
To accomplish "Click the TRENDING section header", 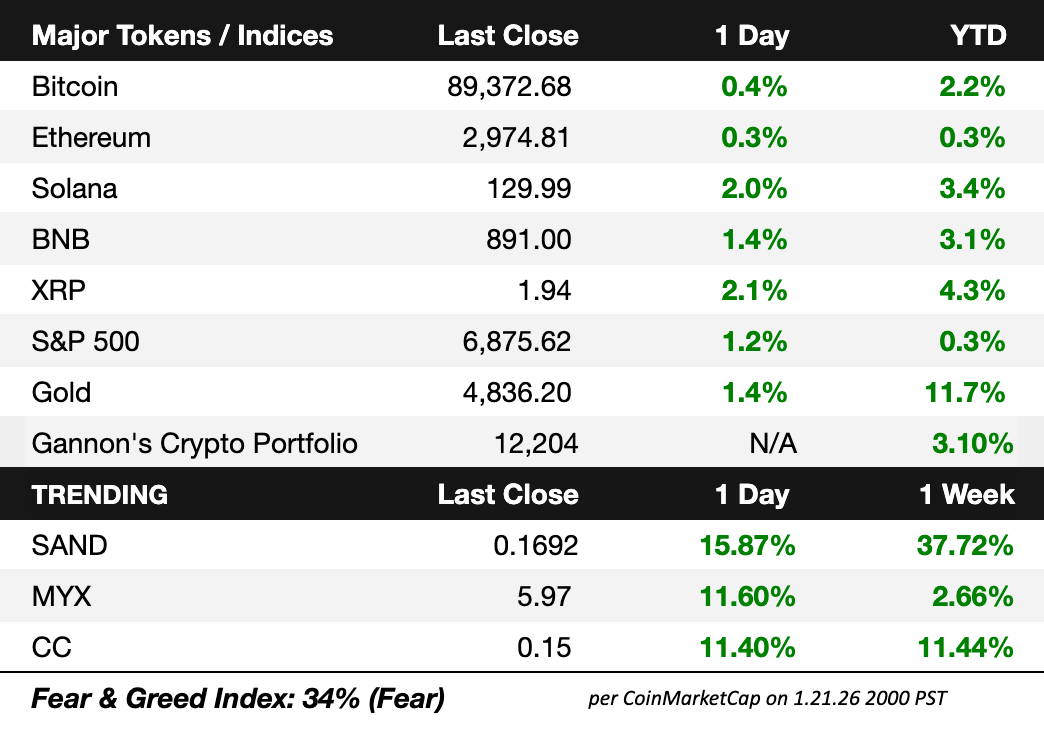I will (x=100, y=495).
